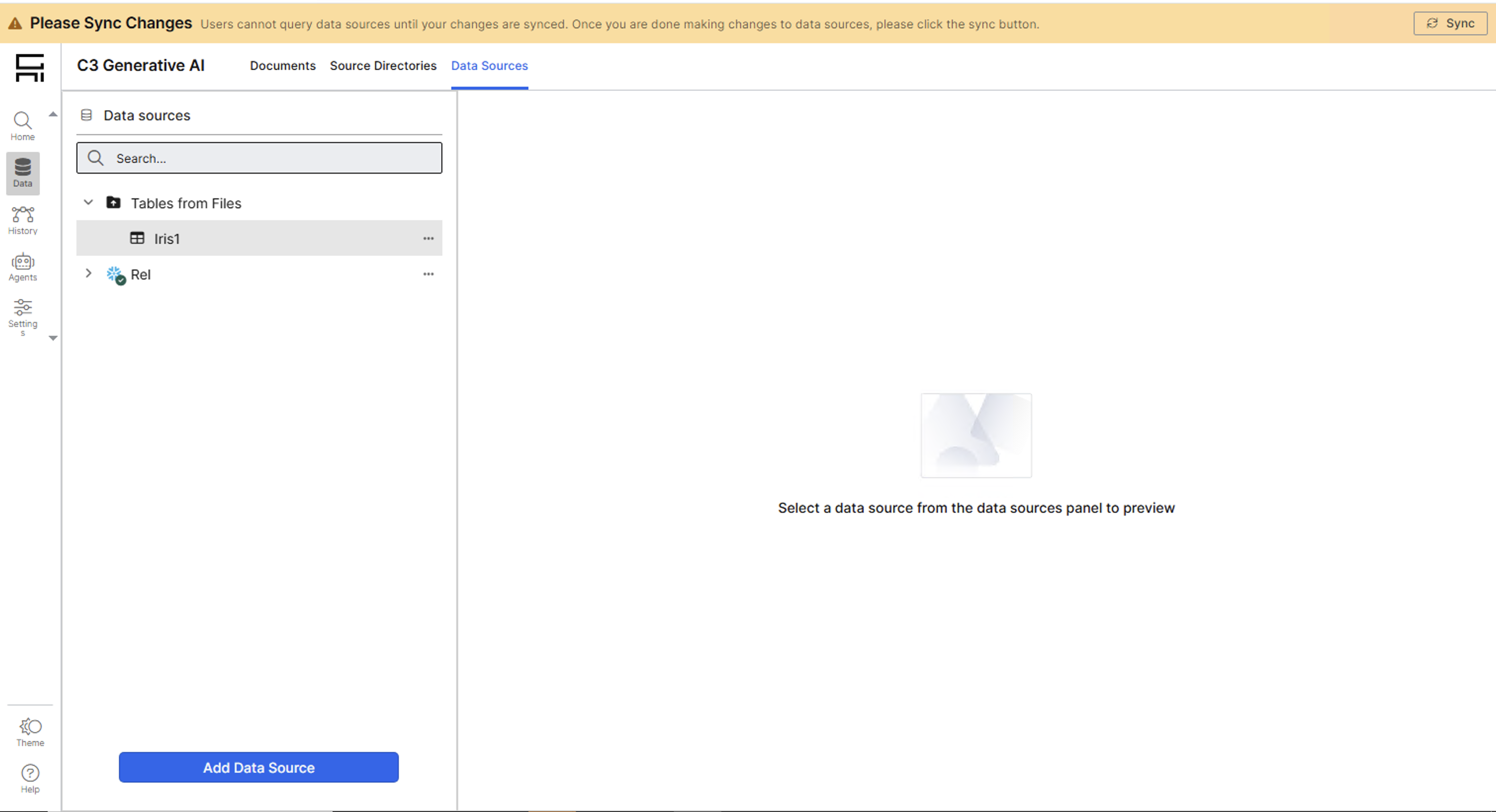The height and width of the screenshot is (812, 1496).
Task: Select the Iris1 table
Action: click(x=167, y=238)
